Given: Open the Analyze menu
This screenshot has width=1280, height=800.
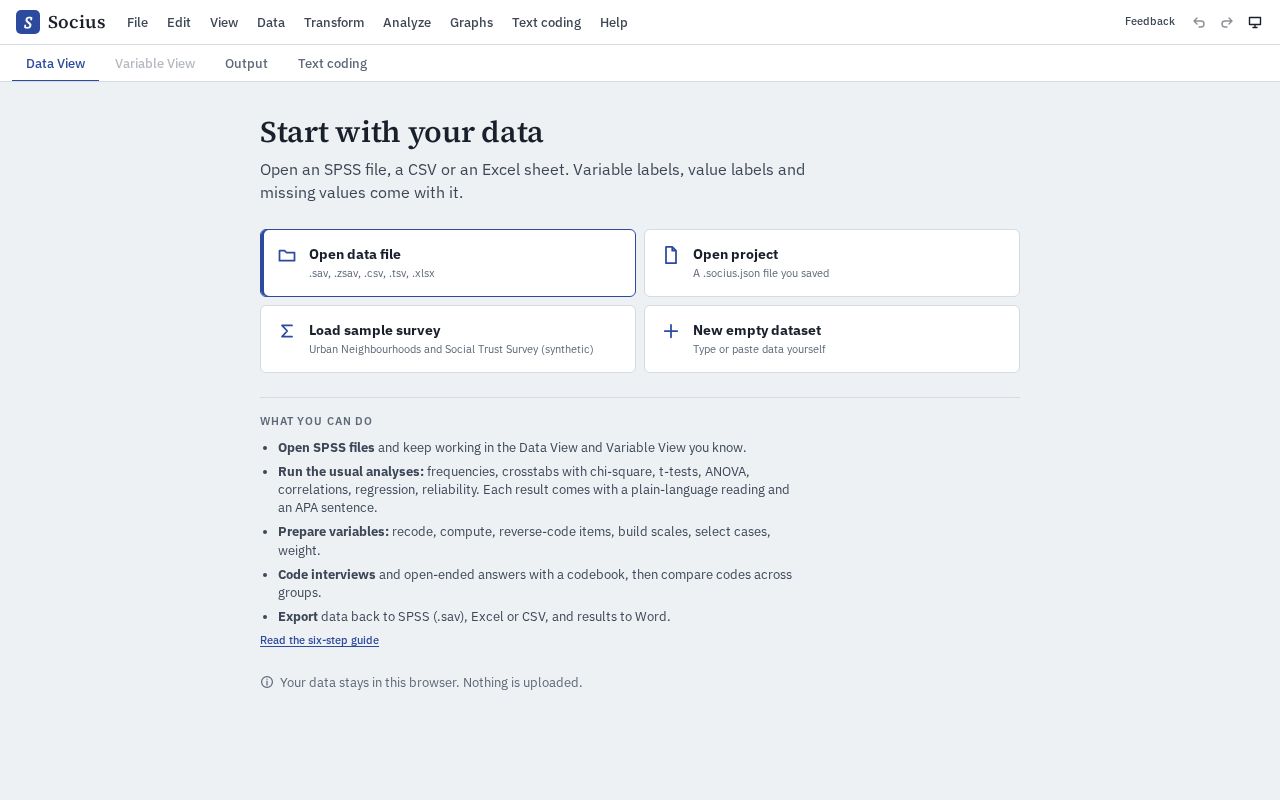Looking at the screenshot, I should (x=407, y=22).
